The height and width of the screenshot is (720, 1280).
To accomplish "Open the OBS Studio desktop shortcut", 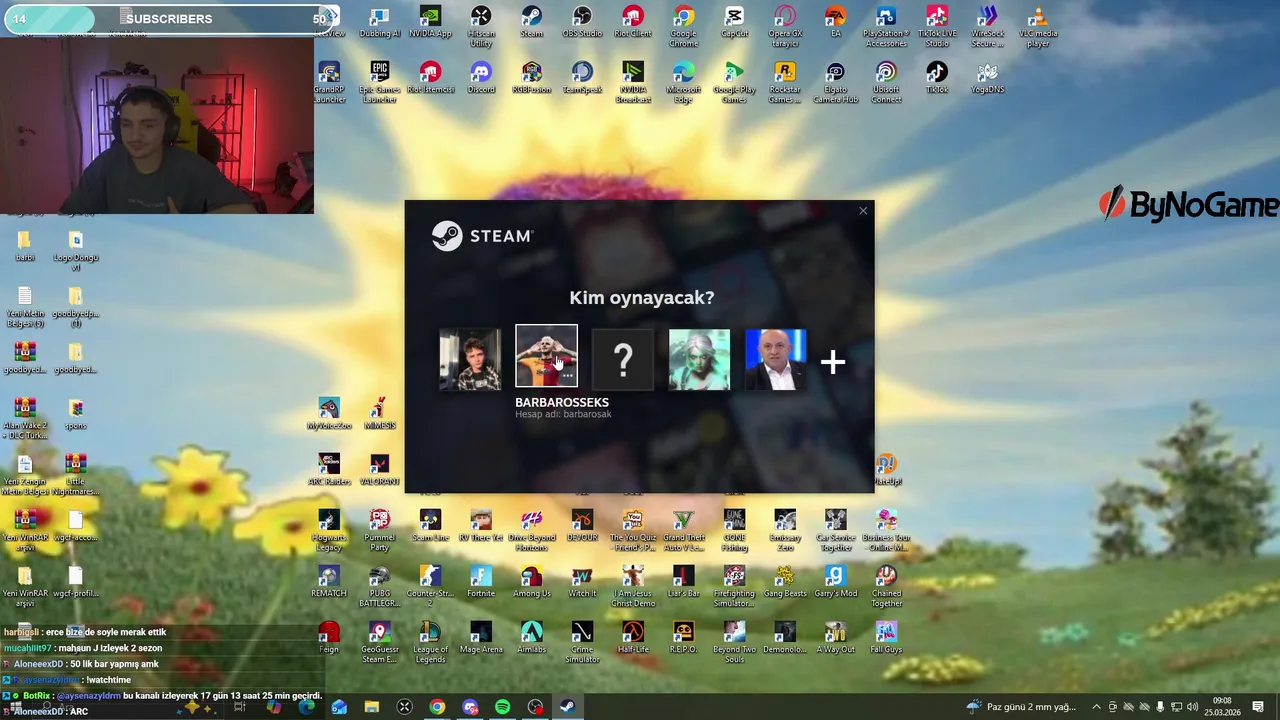I will click(582, 23).
